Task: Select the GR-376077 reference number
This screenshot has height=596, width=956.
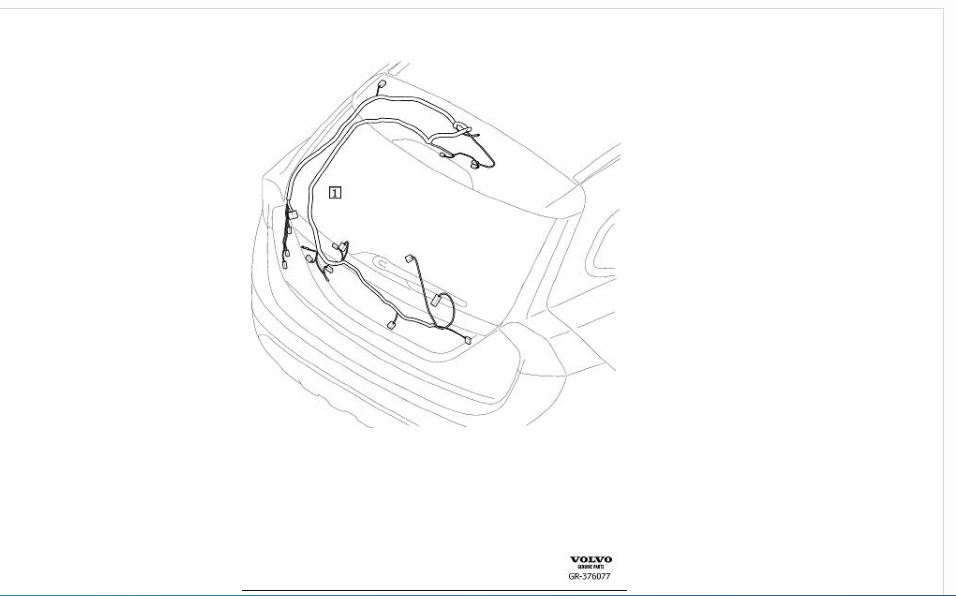Action: (x=590, y=577)
